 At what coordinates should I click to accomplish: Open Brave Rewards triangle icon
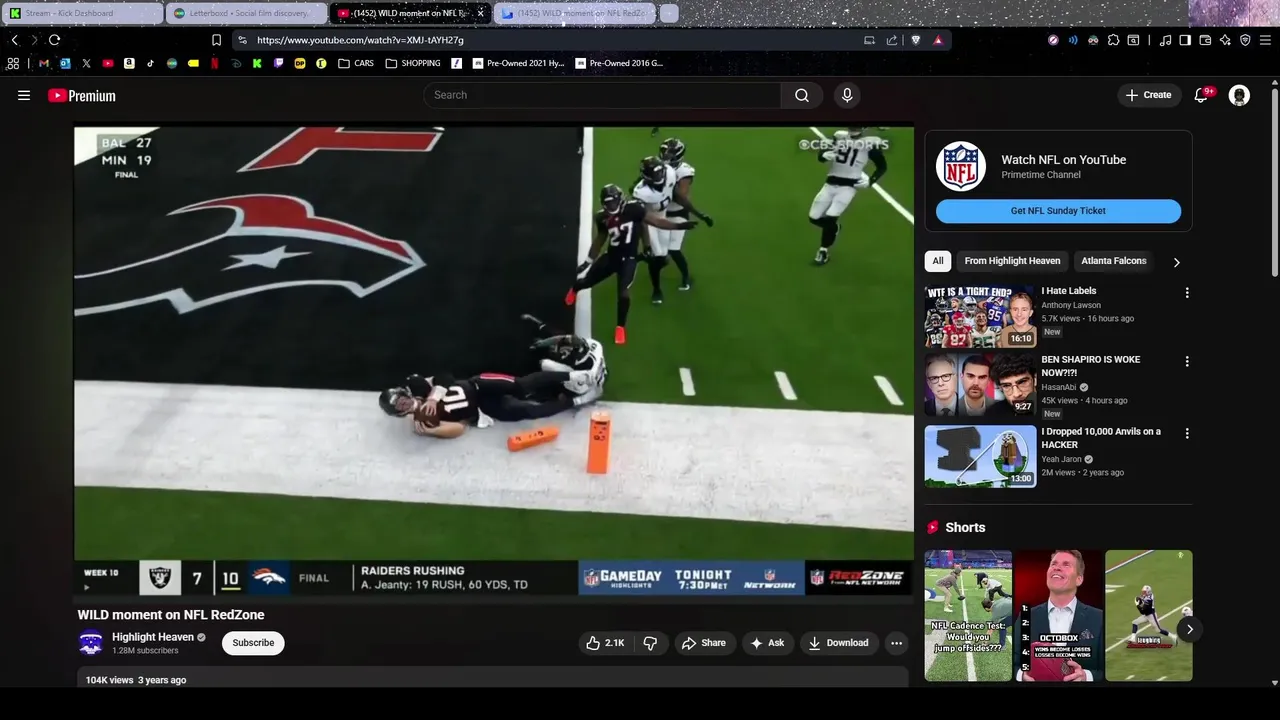937,40
